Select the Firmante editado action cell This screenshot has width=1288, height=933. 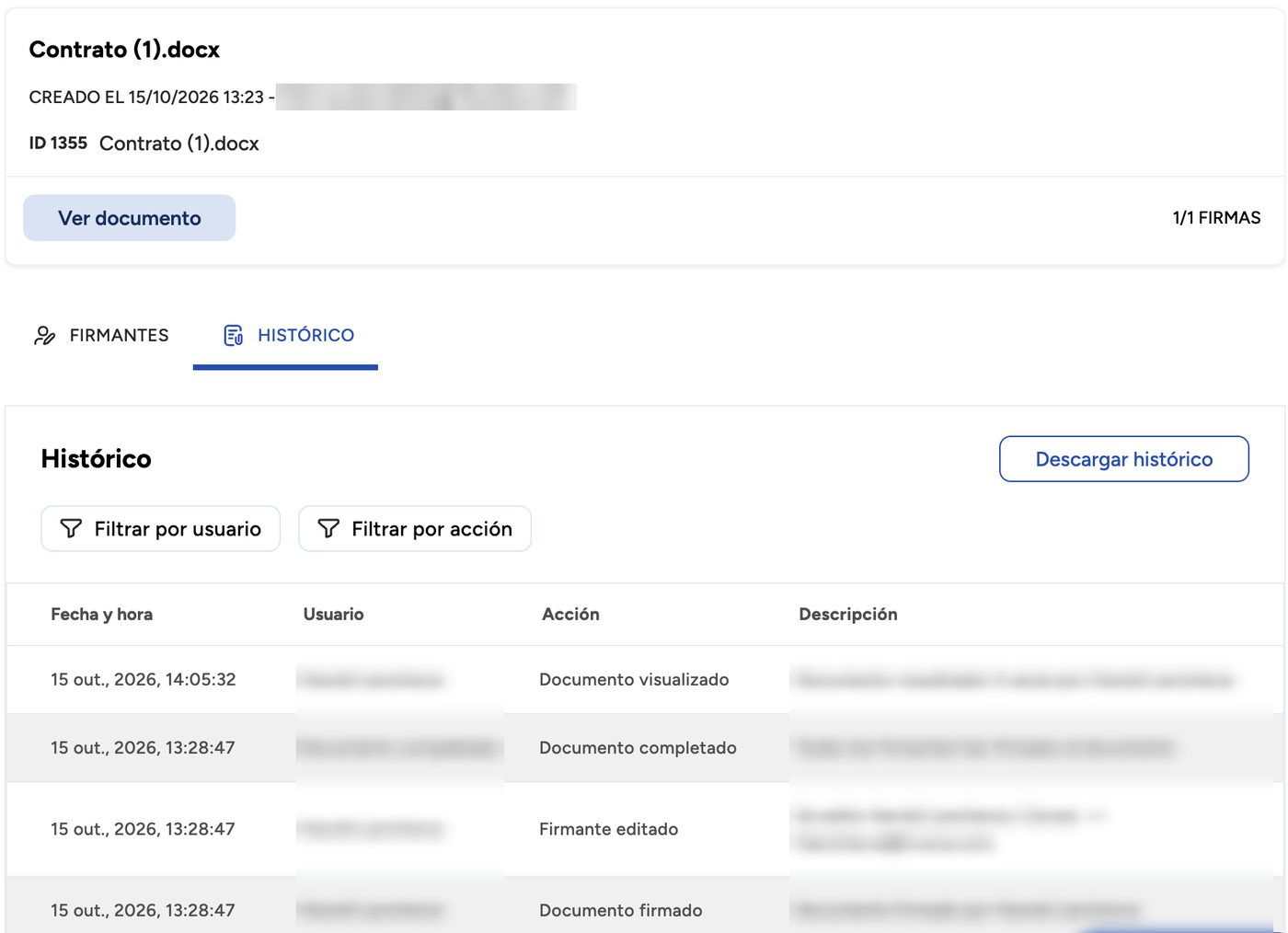click(x=608, y=829)
